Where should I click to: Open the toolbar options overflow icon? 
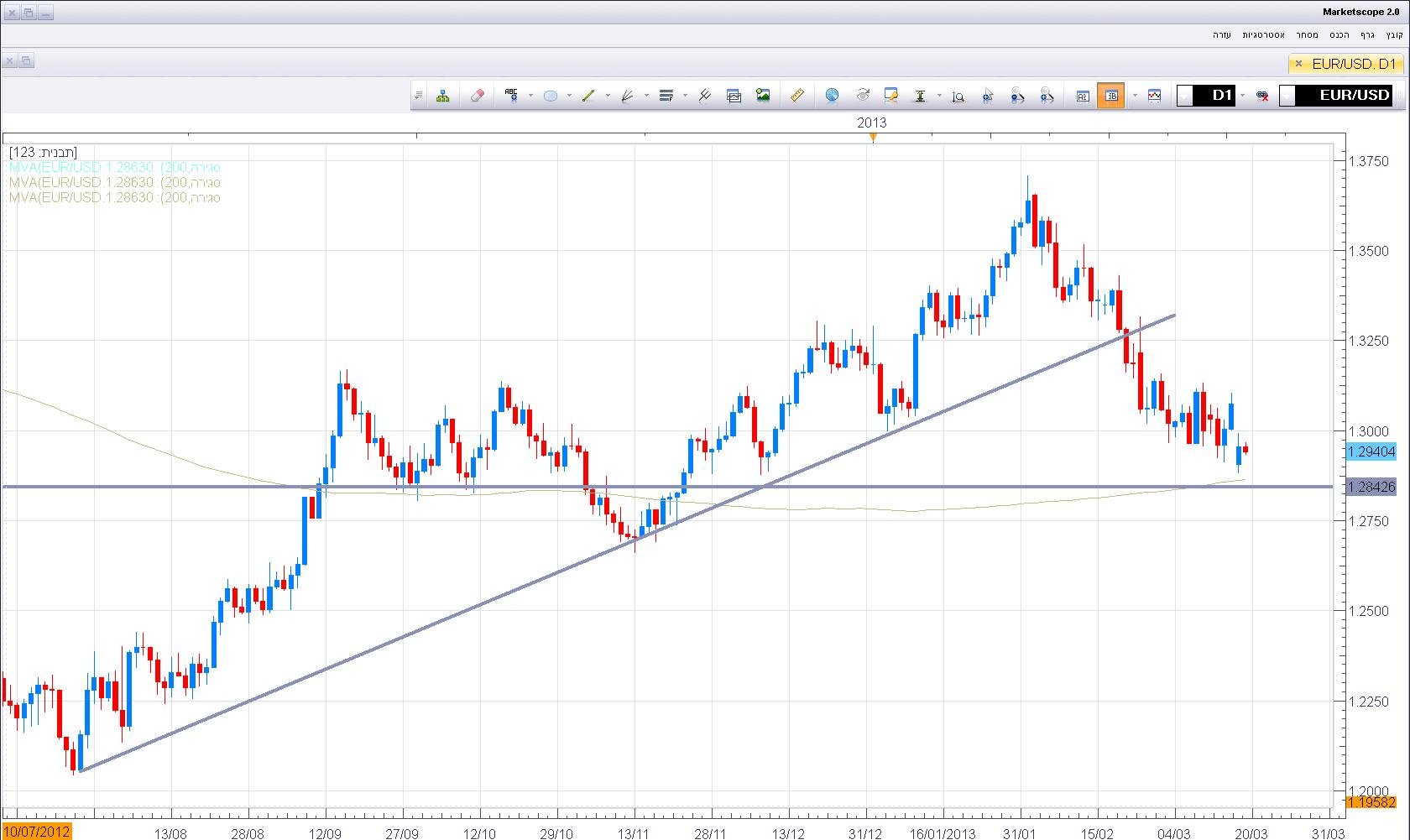[x=419, y=96]
